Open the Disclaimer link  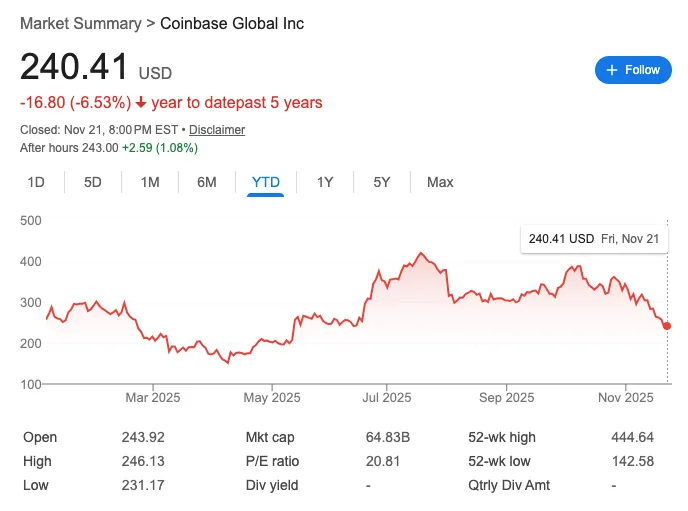coord(217,130)
